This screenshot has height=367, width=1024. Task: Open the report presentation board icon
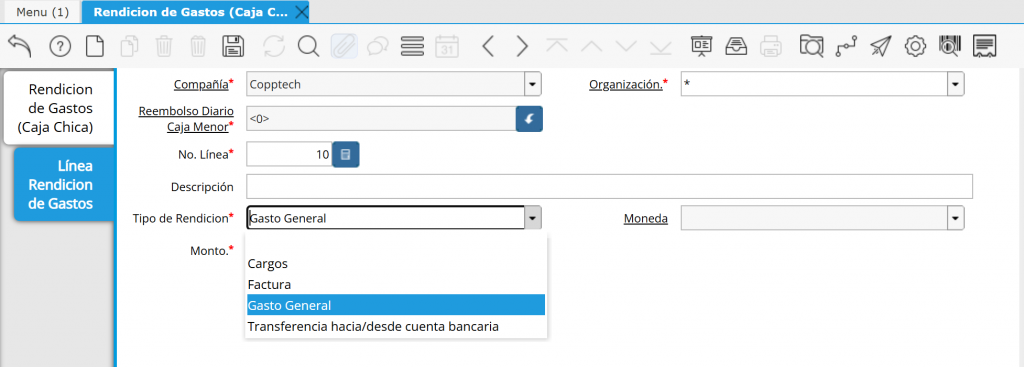point(702,46)
